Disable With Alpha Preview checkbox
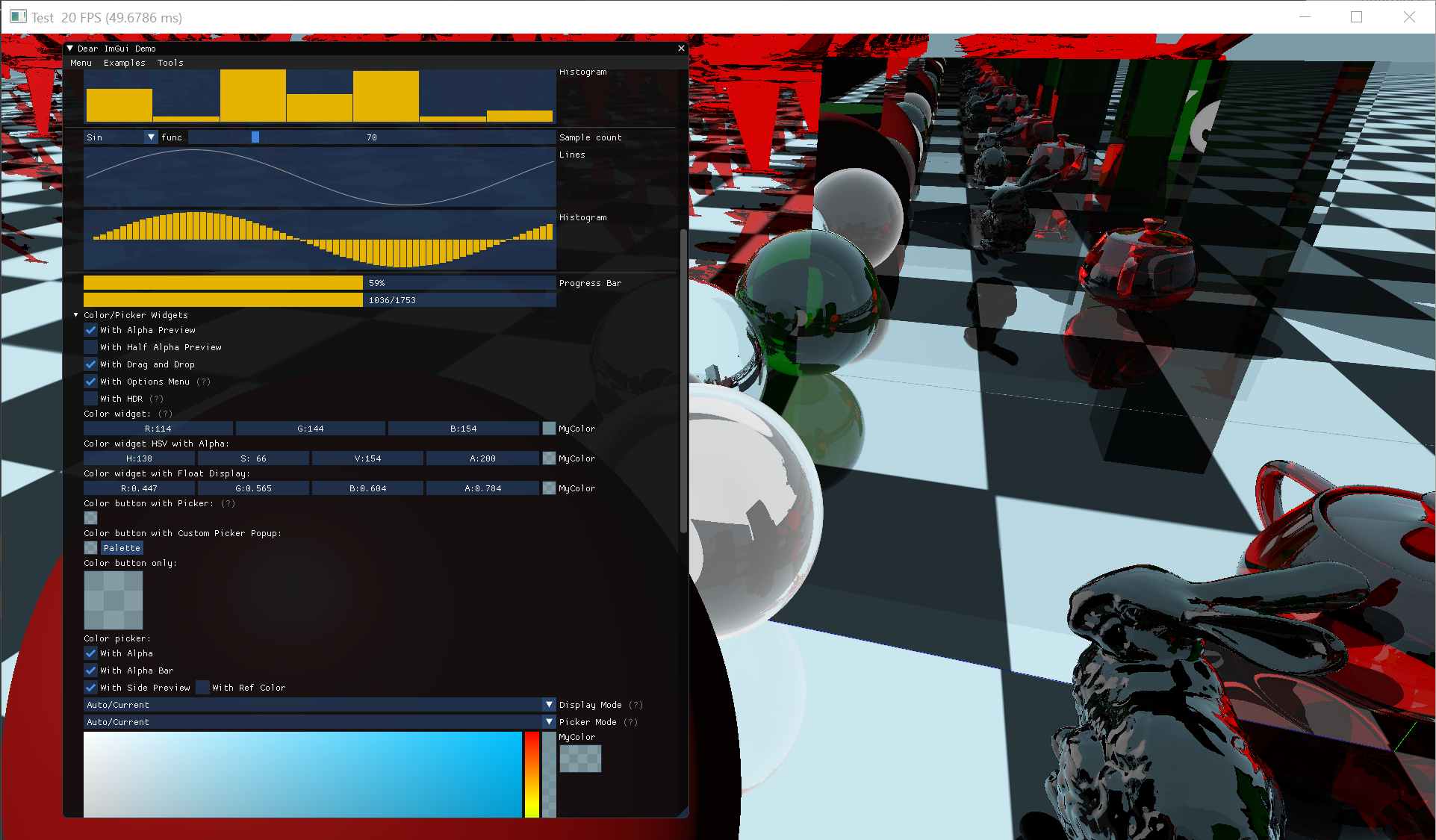 pyautogui.click(x=90, y=330)
